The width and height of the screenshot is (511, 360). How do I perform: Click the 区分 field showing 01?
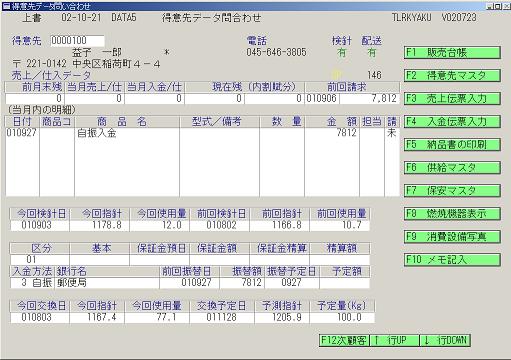pyautogui.click(x=40, y=259)
